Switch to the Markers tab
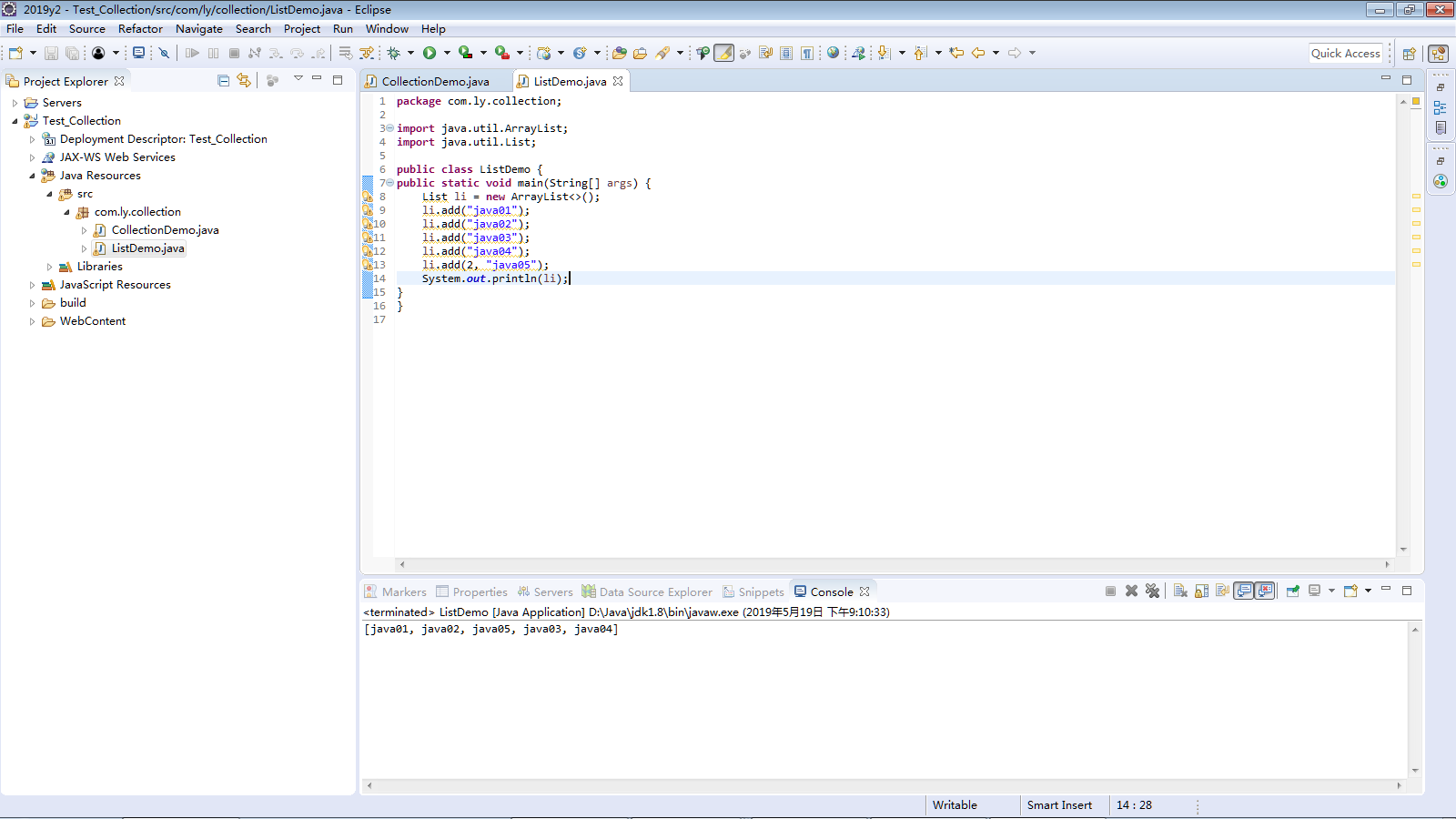1456x819 pixels. pyautogui.click(x=395, y=591)
